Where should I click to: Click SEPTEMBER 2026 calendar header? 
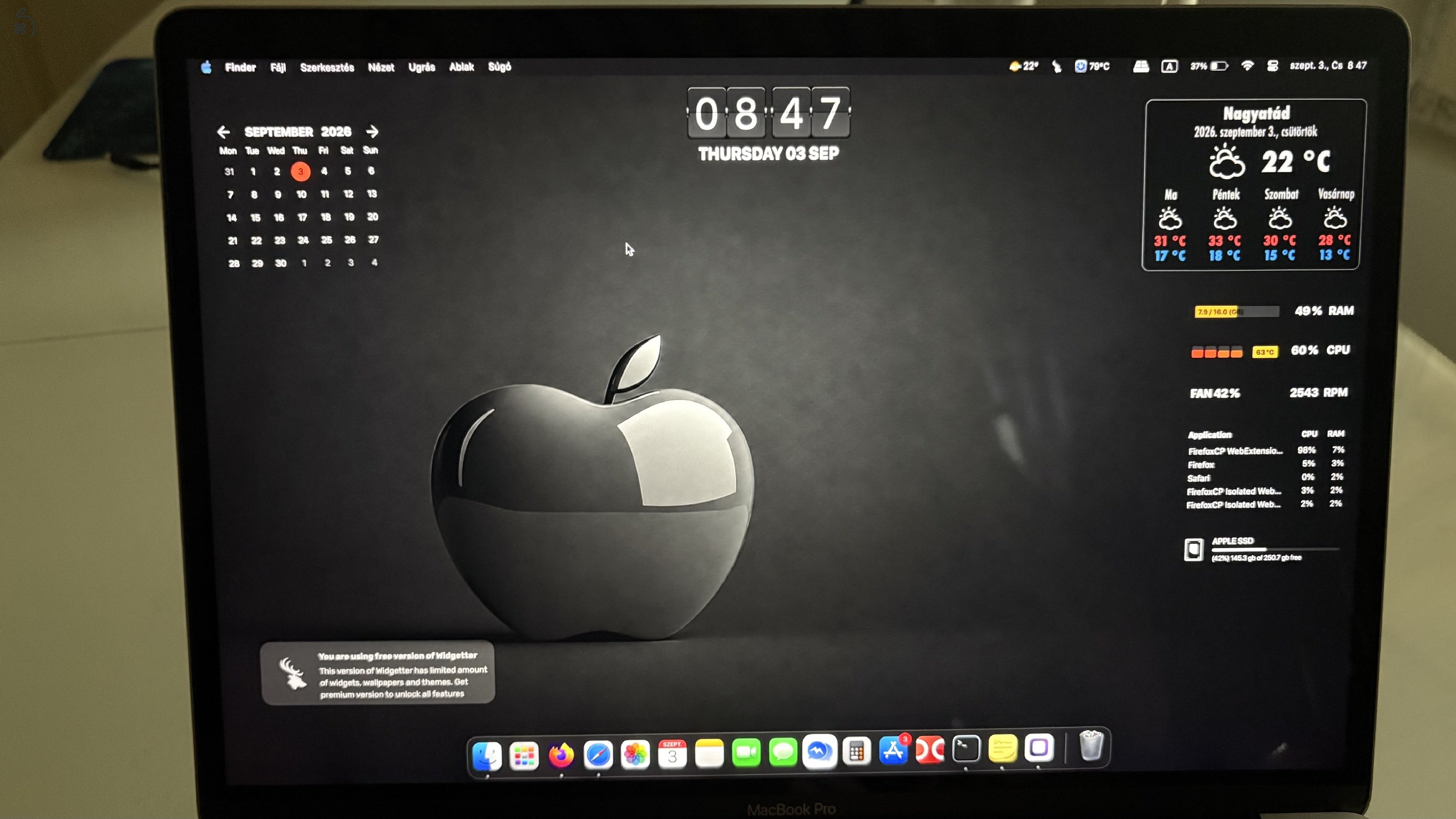point(298,132)
